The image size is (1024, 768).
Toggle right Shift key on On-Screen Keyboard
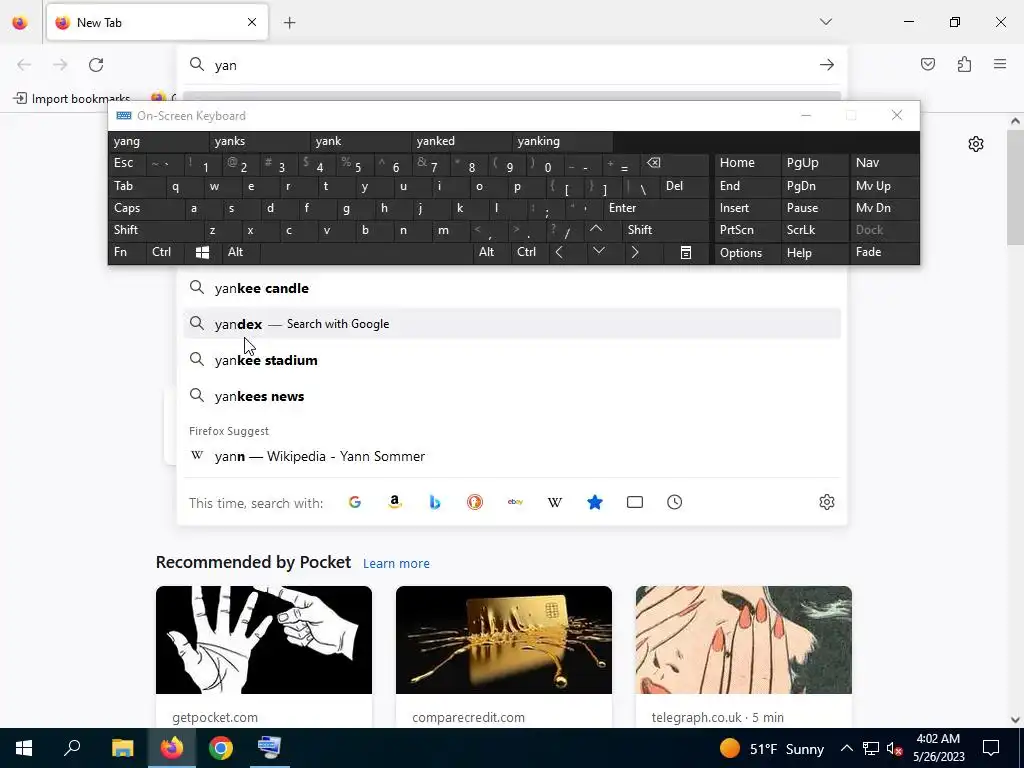(665, 230)
